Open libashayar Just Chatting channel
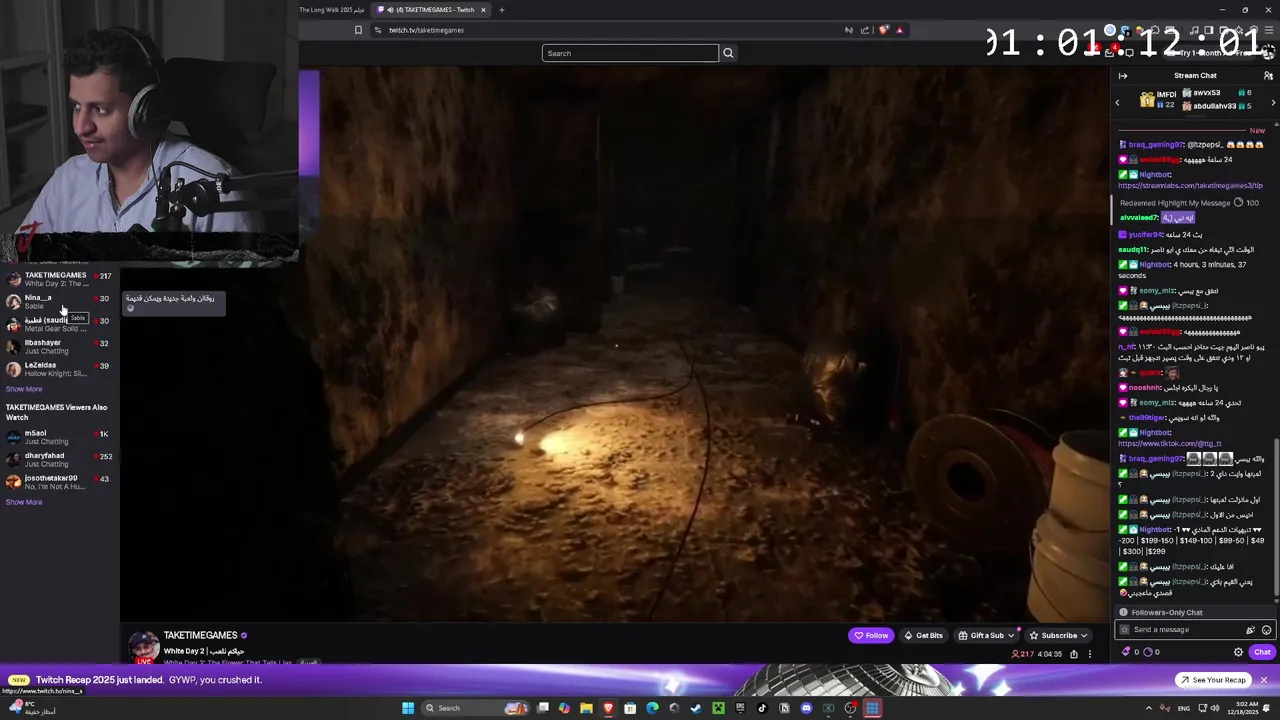Image resolution: width=1280 pixels, height=720 pixels. tap(58, 347)
